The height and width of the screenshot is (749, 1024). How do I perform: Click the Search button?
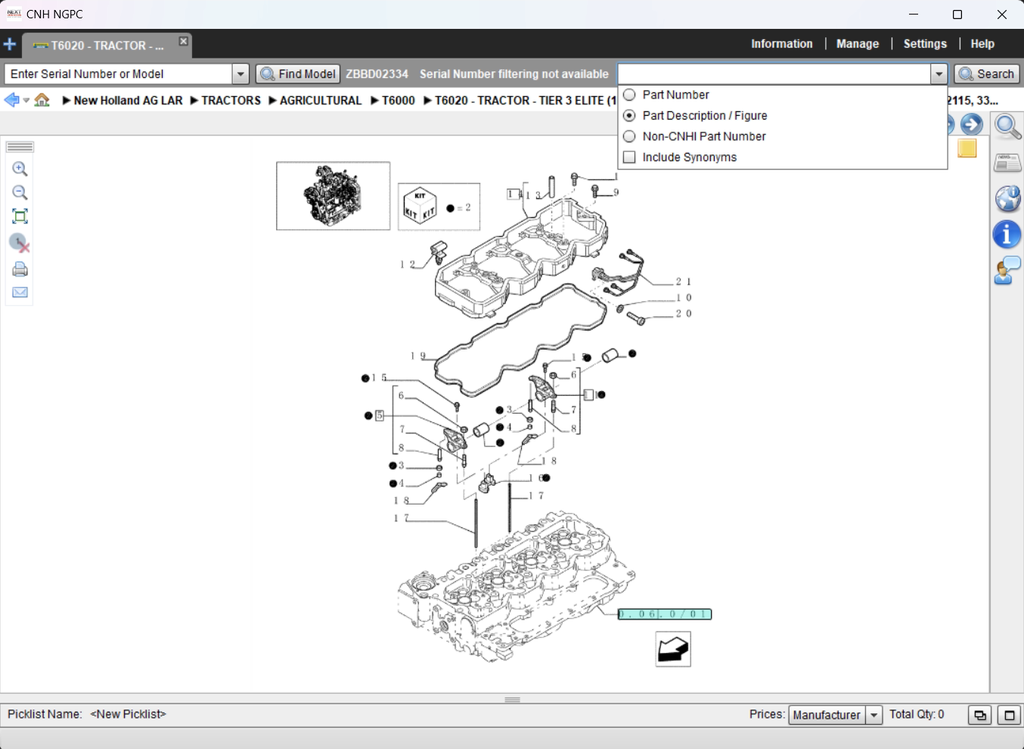[986, 74]
